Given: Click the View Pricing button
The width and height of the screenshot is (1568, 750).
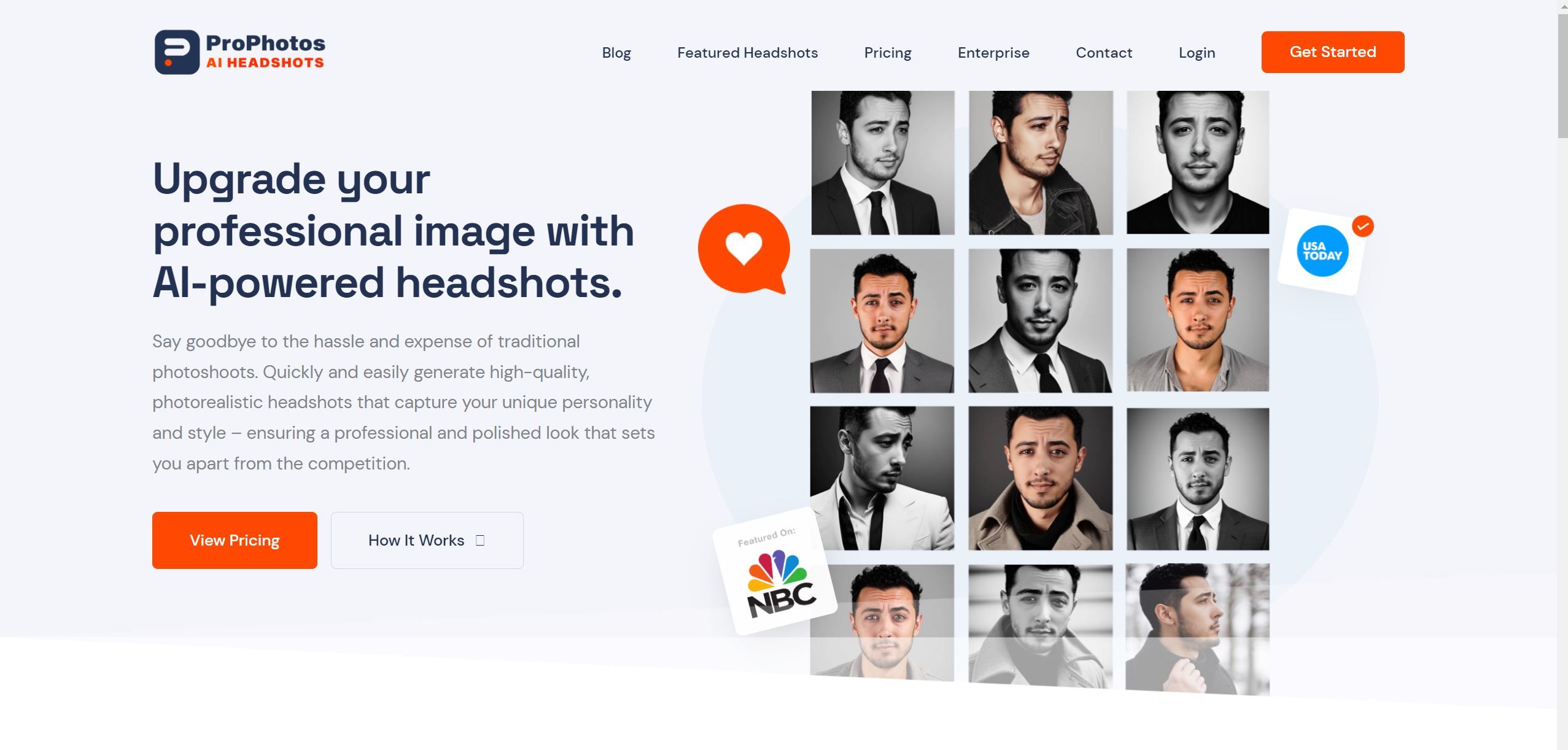Looking at the screenshot, I should pos(234,540).
